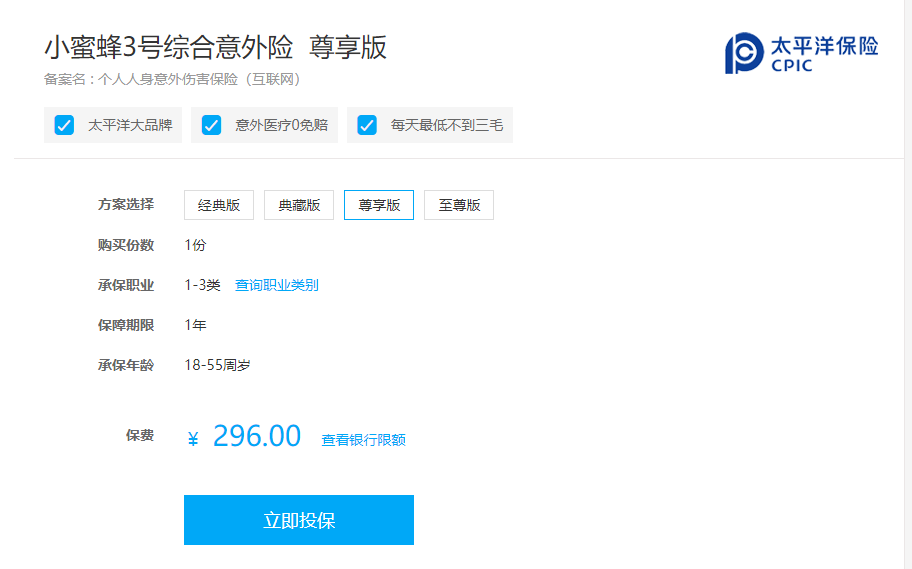Click the 保障期限 label
This screenshot has height=569, width=912.
126,325
